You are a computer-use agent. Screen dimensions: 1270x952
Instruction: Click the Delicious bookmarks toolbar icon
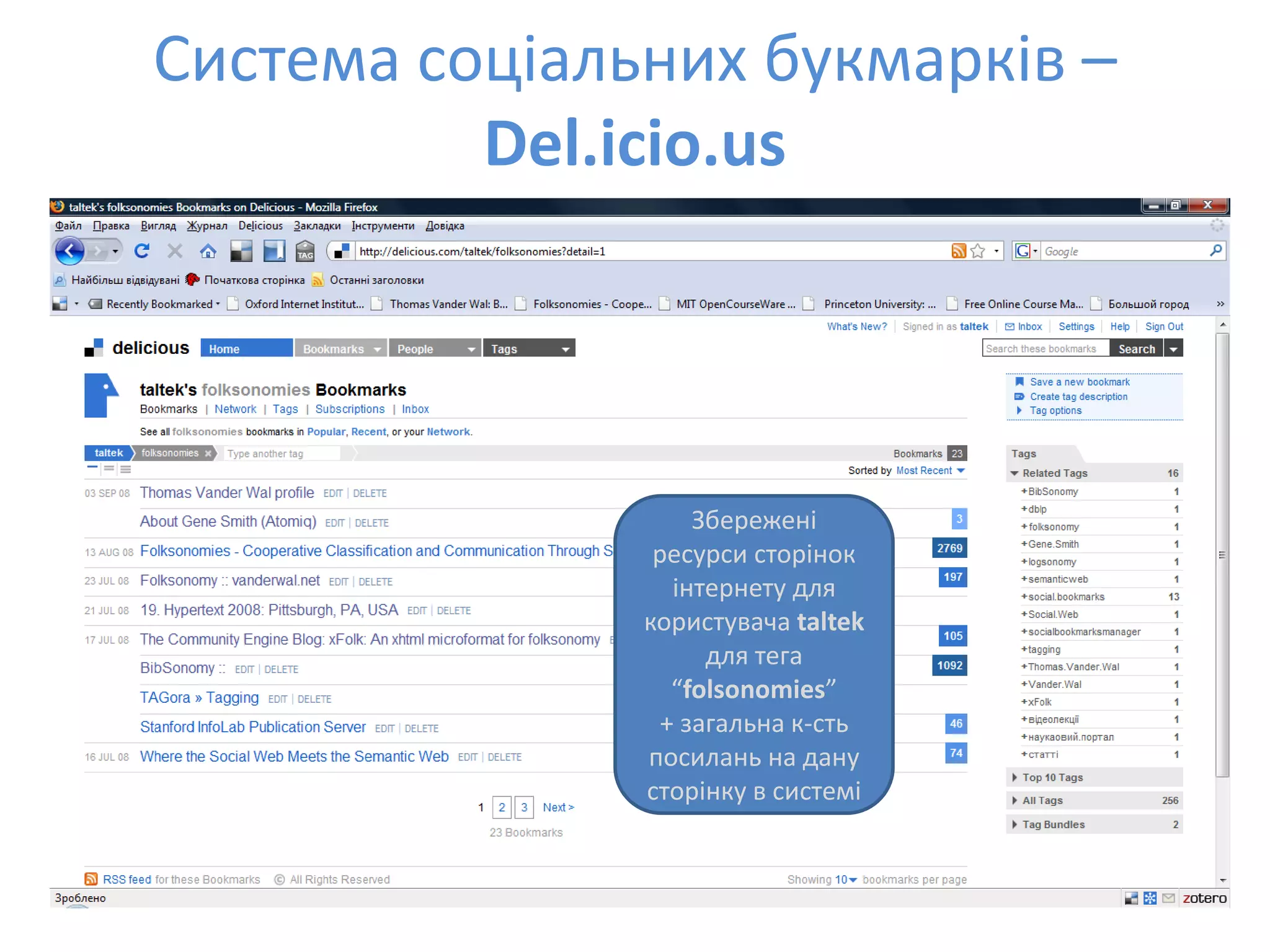click(x=241, y=251)
